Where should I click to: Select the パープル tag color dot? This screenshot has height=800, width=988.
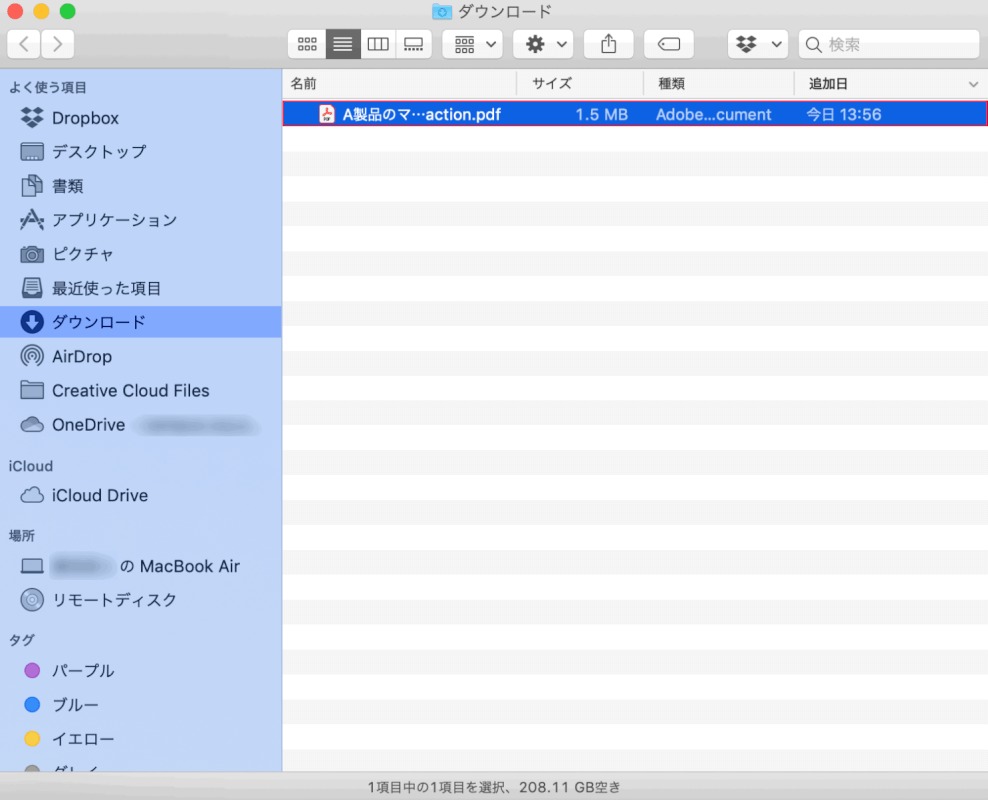[32, 671]
